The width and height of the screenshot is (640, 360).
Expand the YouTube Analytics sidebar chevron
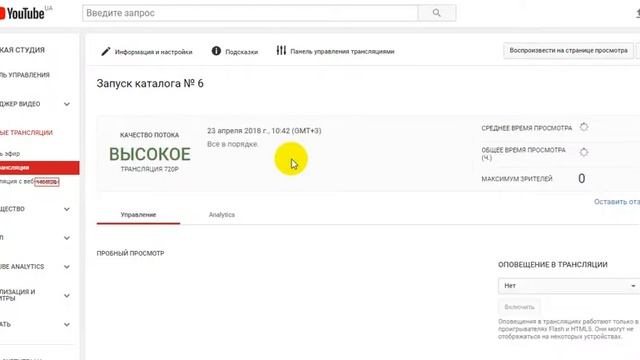67,267
